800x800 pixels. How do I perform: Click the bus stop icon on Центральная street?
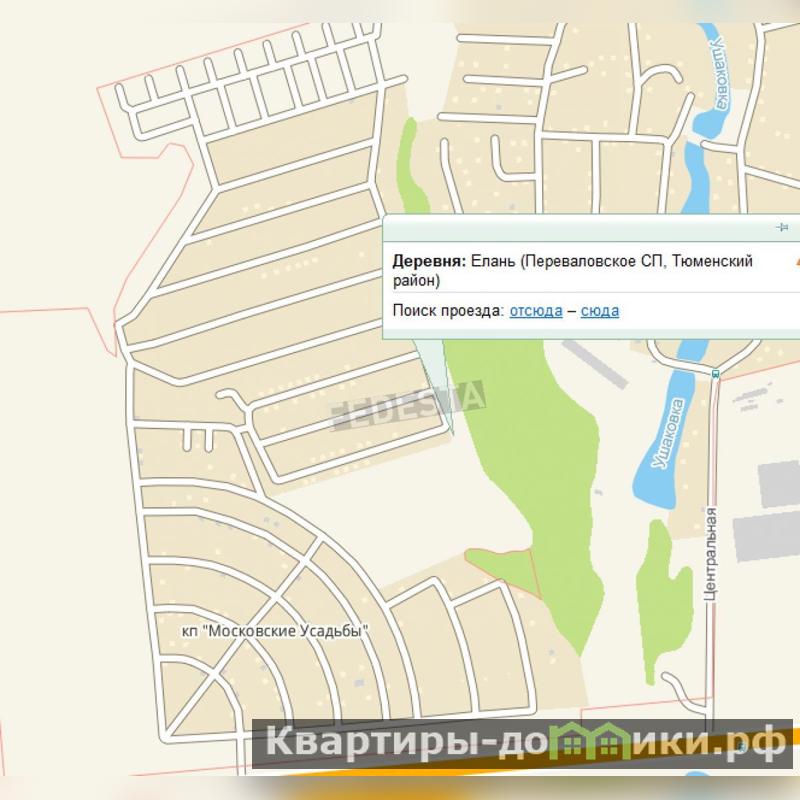pyautogui.click(x=715, y=374)
